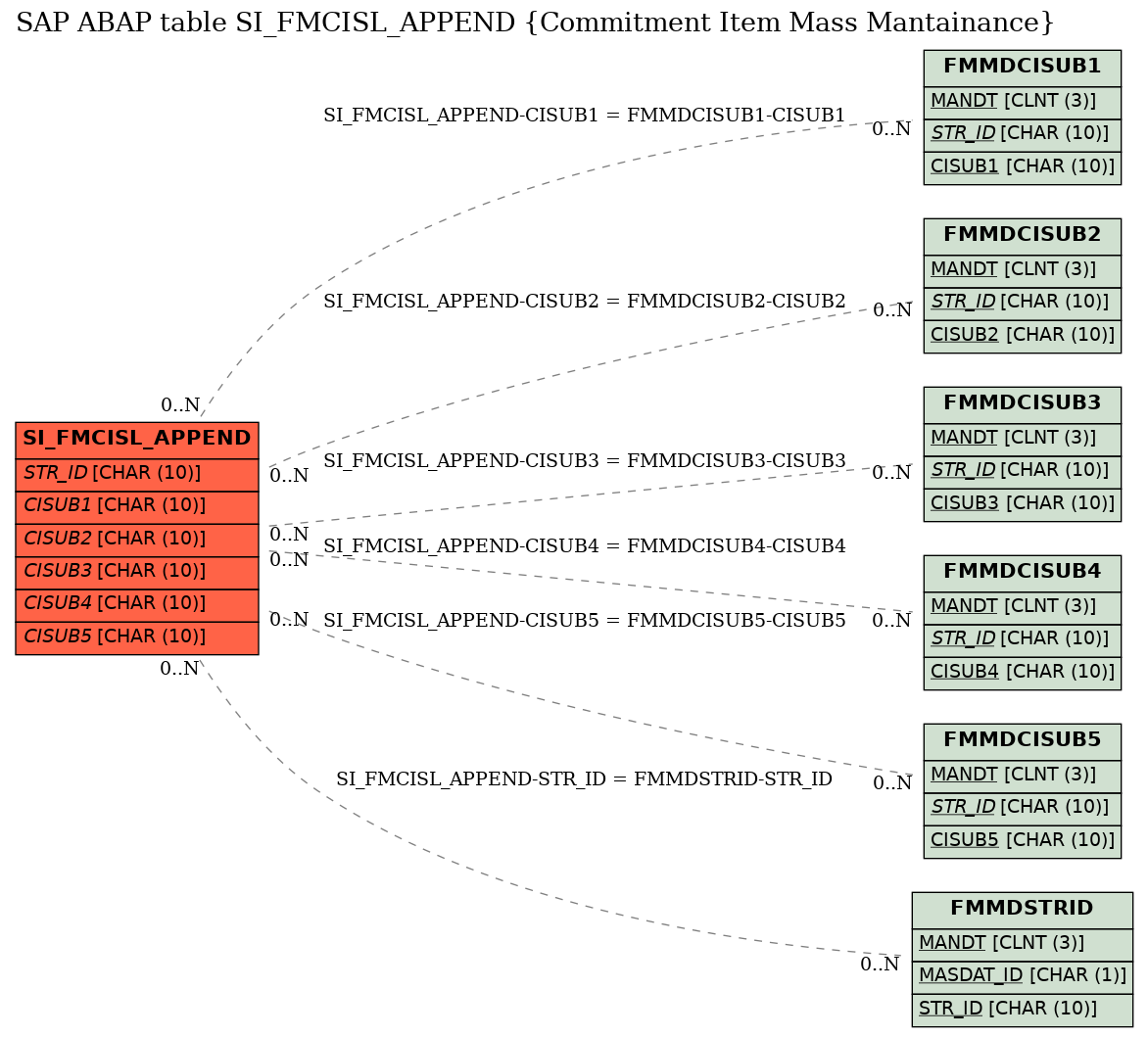Click the CISUB4 = FMMDCISUB4-CISUB4 relation label
1148x1037 pixels.
584,545
